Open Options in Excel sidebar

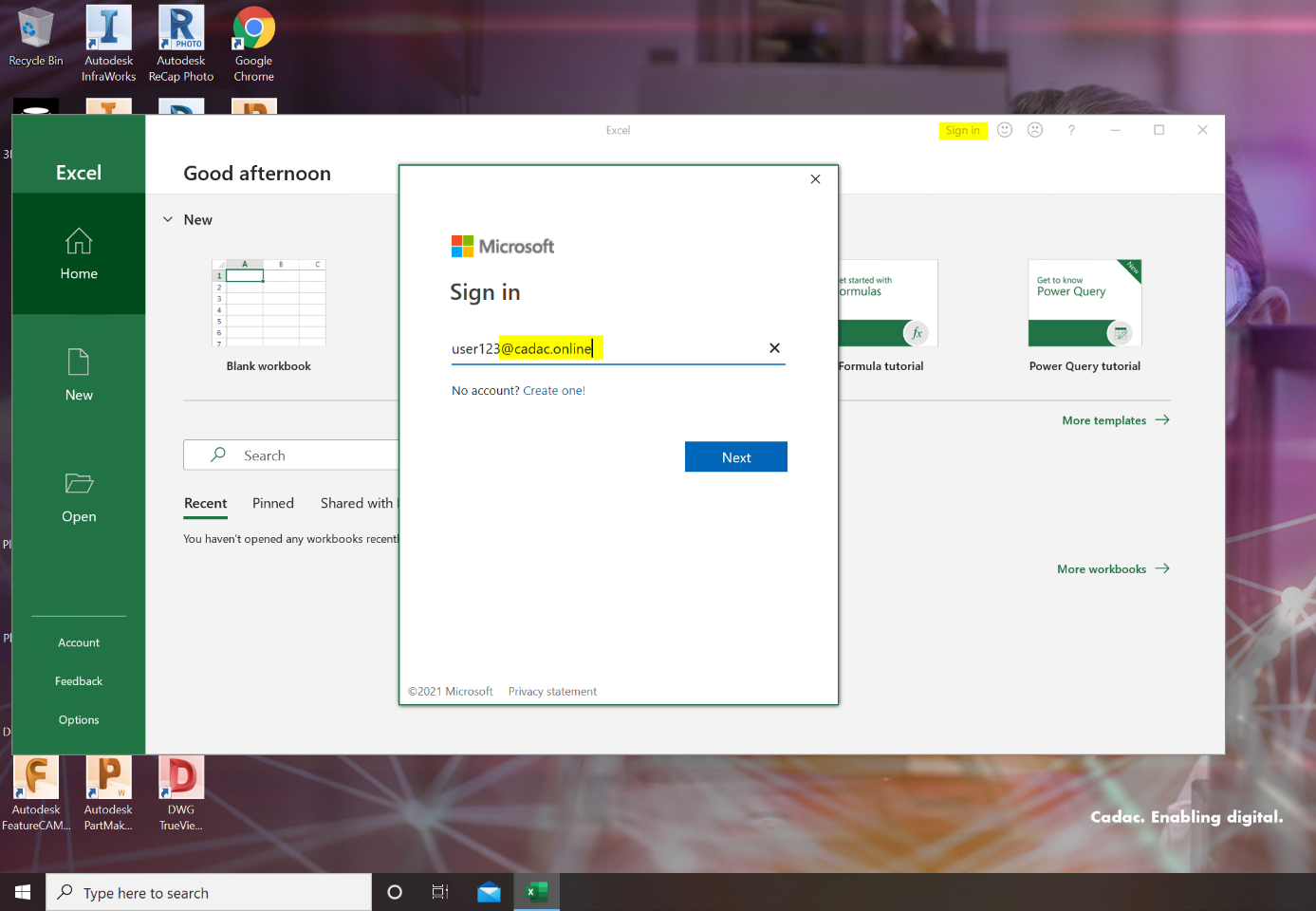click(x=79, y=720)
